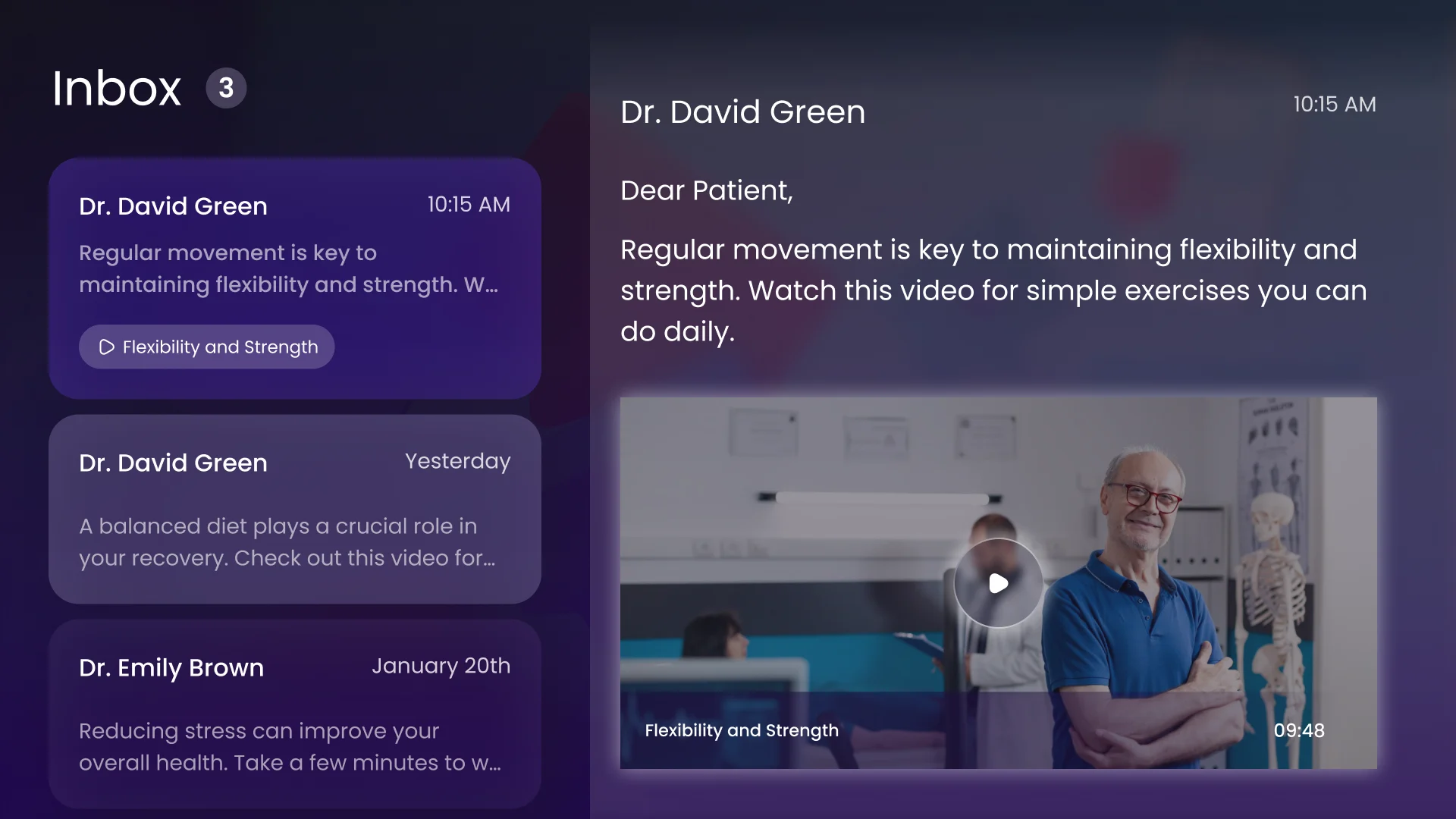This screenshot has height=819, width=1456.
Task: Click the message body about regular movement
Action: [x=993, y=290]
